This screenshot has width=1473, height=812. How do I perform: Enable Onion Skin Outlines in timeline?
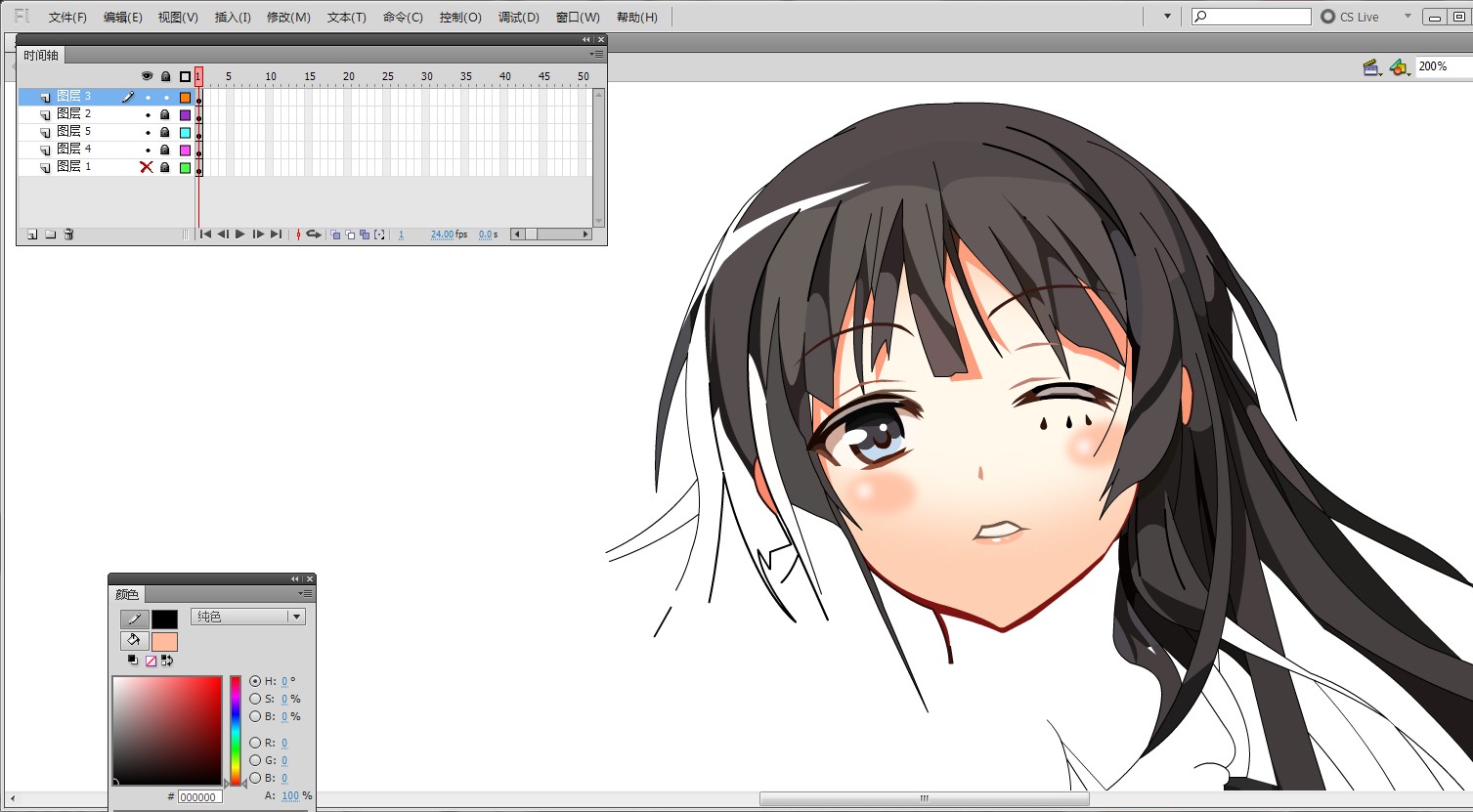tap(350, 235)
